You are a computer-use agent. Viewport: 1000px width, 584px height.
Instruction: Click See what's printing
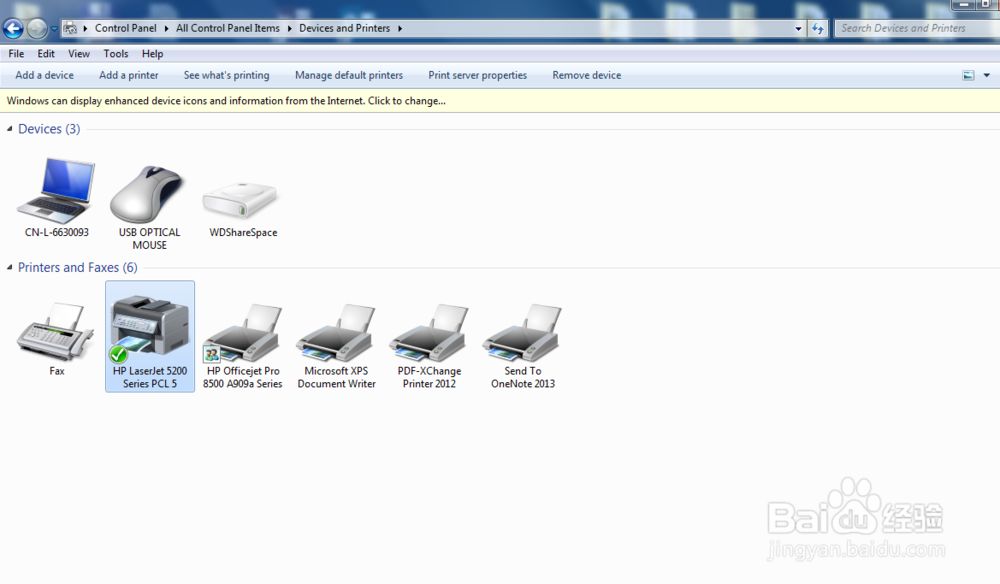tap(226, 75)
